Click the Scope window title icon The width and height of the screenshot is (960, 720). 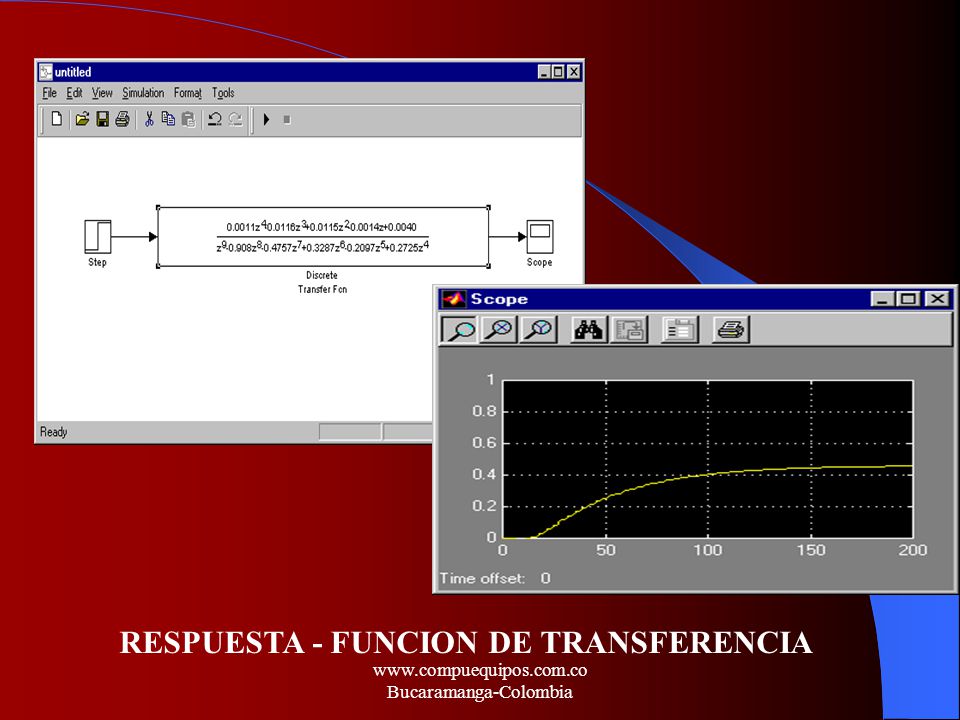click(x=454, y=299)
